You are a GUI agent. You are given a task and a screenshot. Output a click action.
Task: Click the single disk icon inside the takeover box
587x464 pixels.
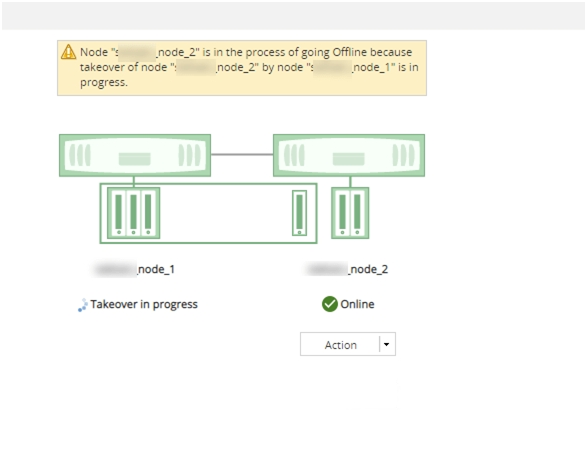(x=299, y=213)
